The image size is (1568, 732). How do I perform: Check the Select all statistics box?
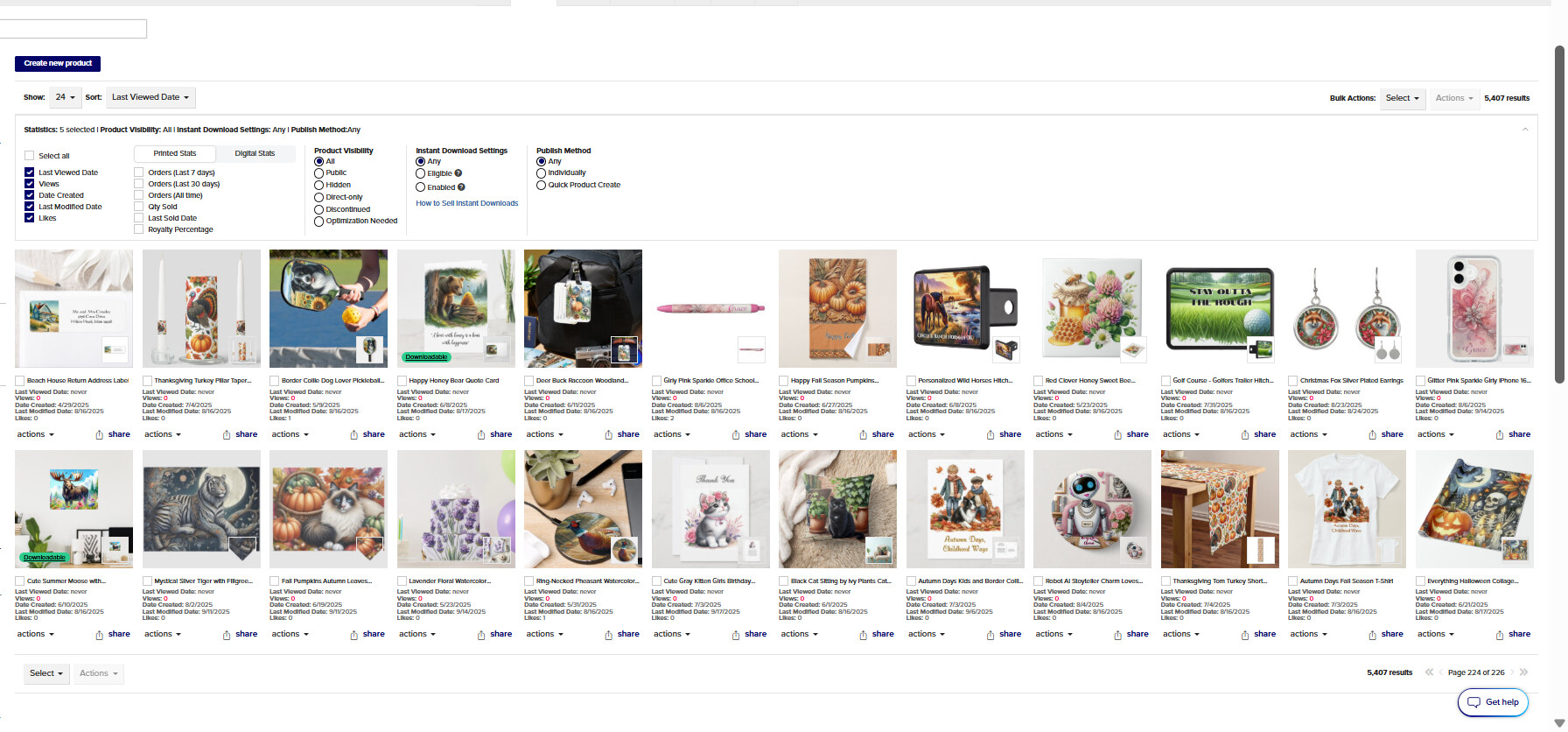(30, 156)
